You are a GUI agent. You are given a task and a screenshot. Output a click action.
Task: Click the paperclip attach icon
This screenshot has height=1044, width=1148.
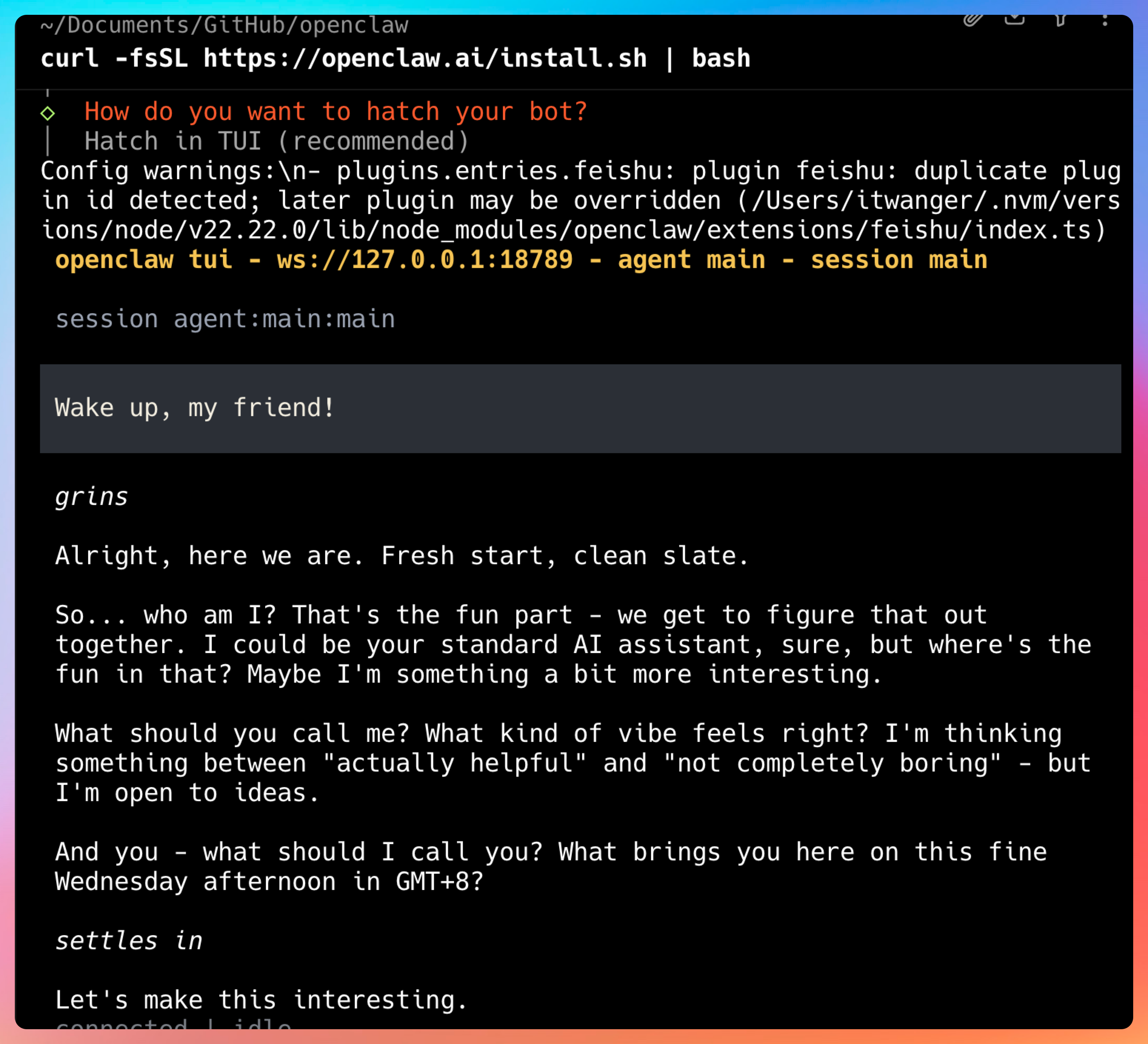(x=972, y=20)
